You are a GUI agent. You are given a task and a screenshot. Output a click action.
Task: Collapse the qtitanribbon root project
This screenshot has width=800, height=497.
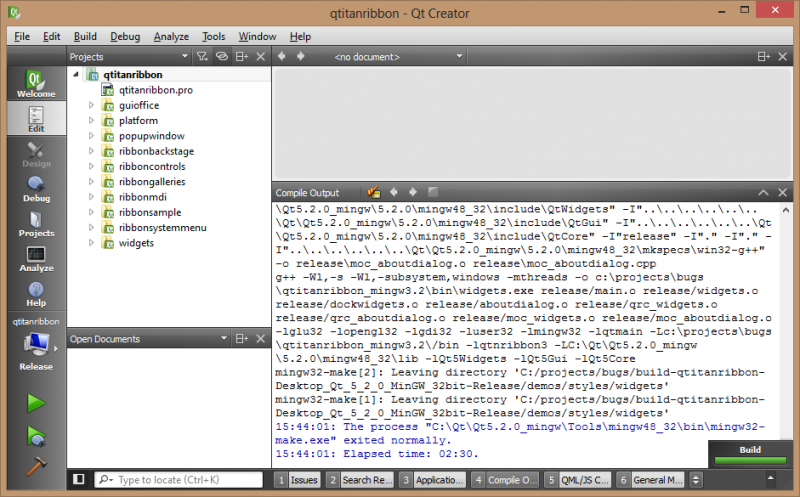pyautogui.click(x=77, y=75)
